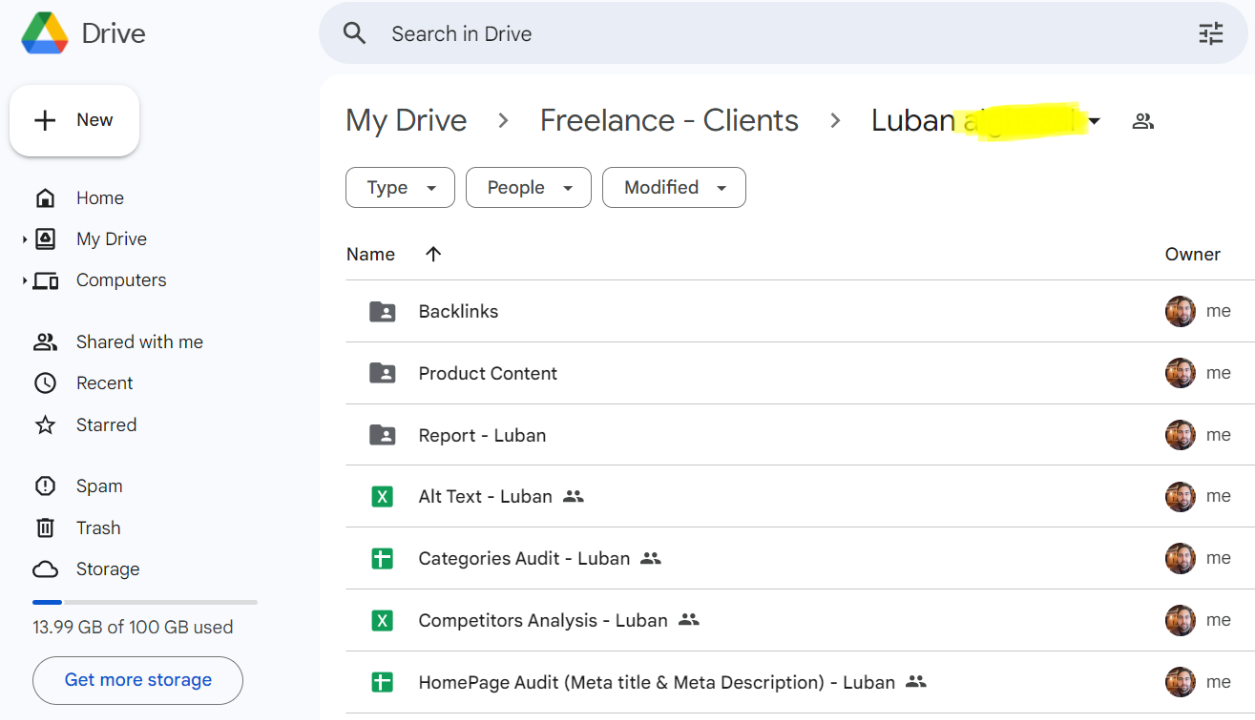
Task: Open Starred in the sidebar
Action: click(106, 425)
